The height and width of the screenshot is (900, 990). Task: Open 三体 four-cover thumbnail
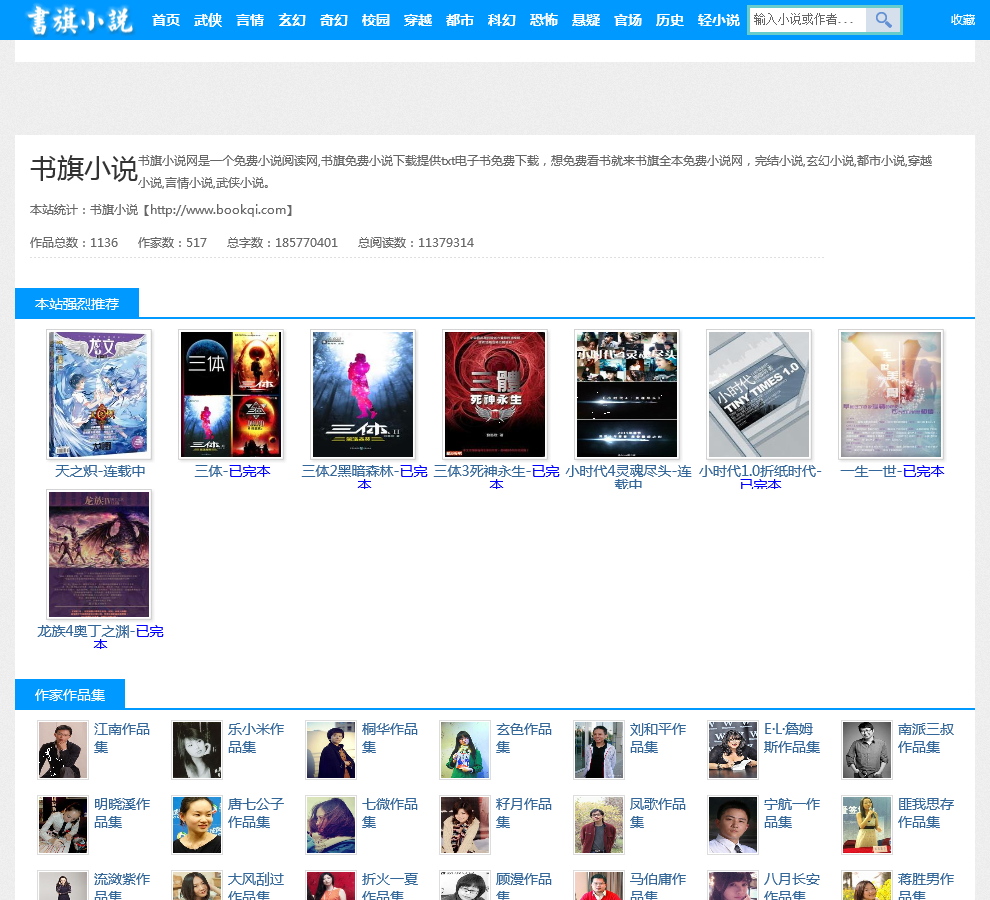[x=231, y=393]
